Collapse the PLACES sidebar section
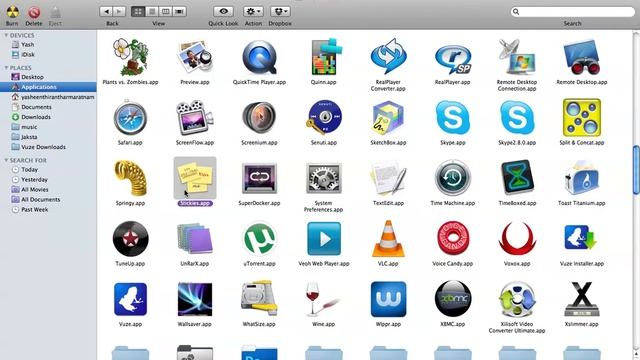 pos(6,68)
